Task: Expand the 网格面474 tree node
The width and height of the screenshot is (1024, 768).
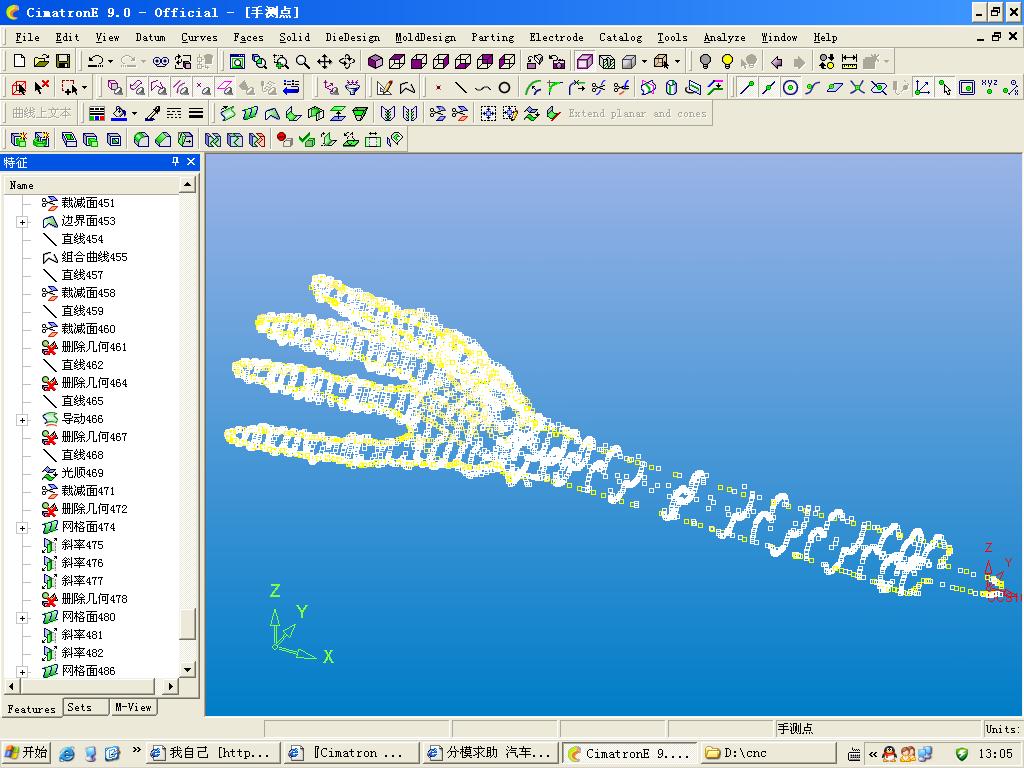Action: click(22, 528)
